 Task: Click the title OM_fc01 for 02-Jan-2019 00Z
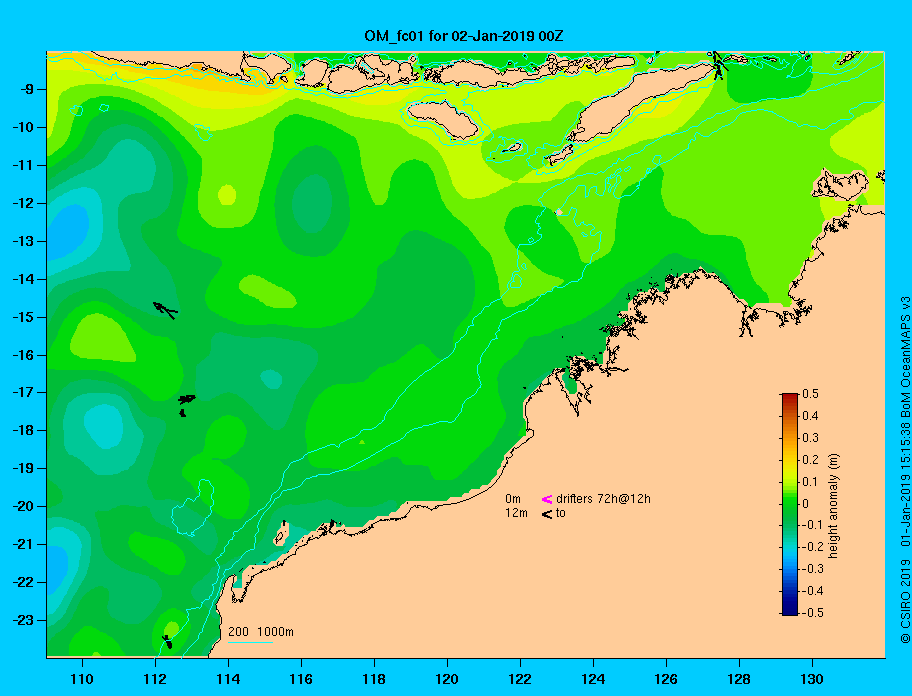coord(464,36)
